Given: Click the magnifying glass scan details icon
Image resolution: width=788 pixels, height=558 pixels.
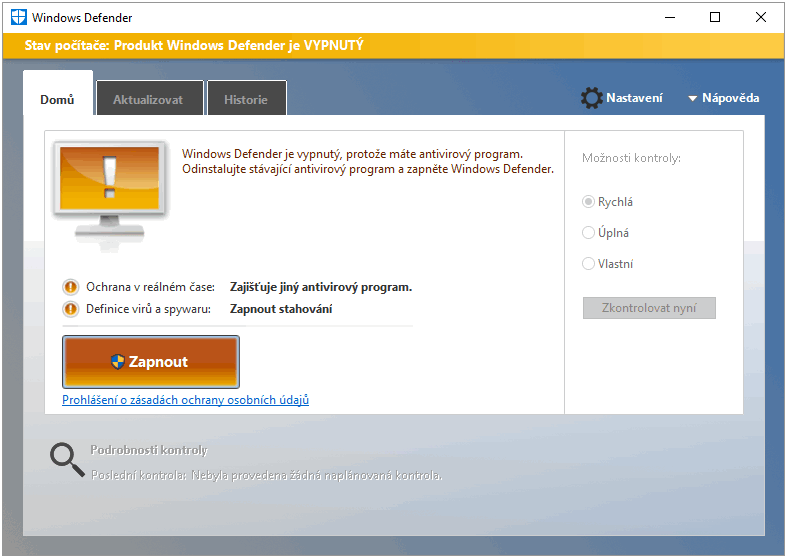Looking at the screenshot, I should pos(67,459).
